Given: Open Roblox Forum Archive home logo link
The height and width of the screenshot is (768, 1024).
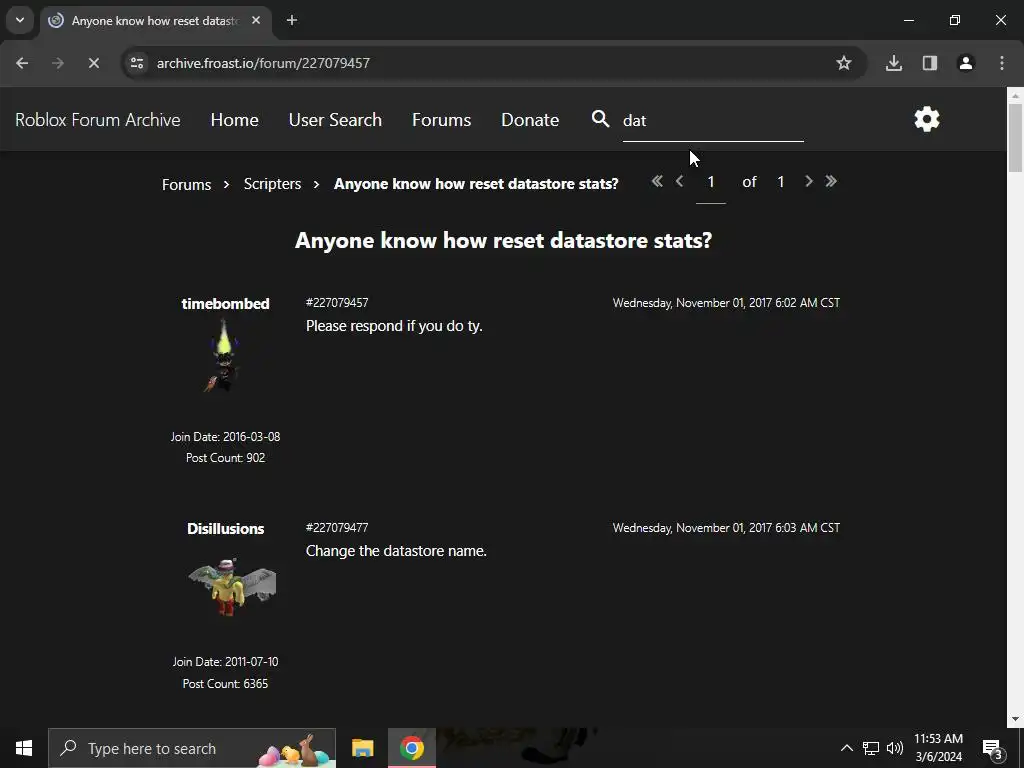Looking at the screenshot, I should [x=98, y=120].
